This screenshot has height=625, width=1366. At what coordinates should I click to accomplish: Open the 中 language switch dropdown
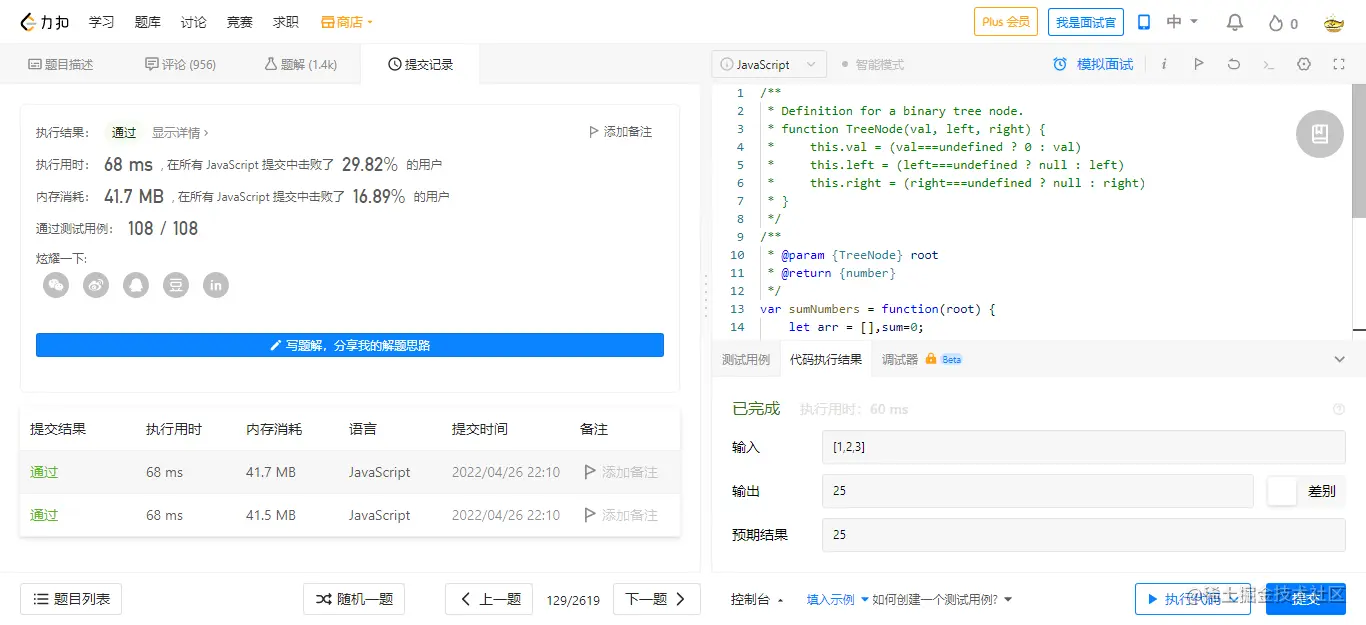[x=1182, y=22]
